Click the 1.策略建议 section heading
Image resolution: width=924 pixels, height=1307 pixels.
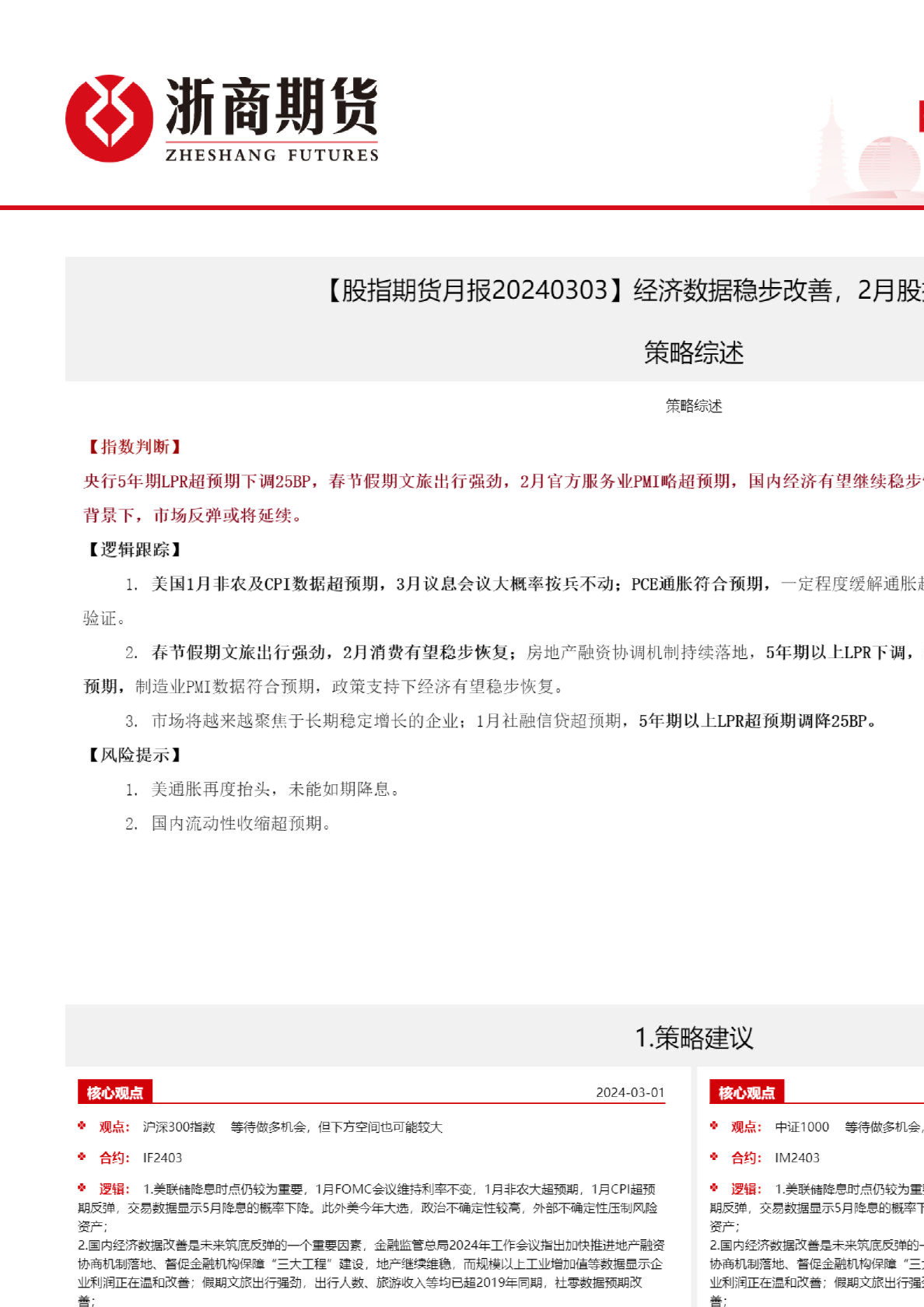(694, 1038)
